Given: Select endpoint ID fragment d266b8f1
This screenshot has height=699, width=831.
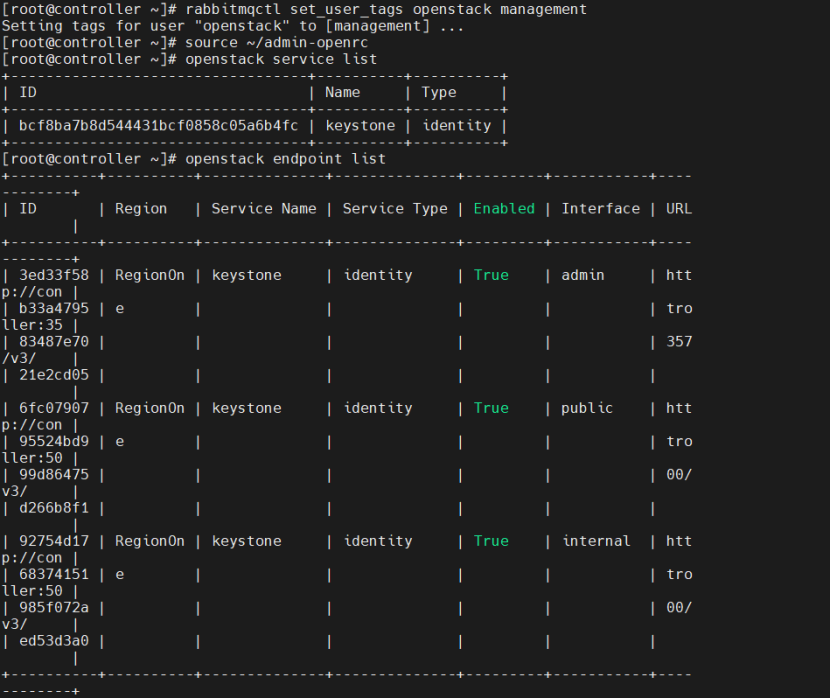Looking at the screenshot, I should [54, 508].
